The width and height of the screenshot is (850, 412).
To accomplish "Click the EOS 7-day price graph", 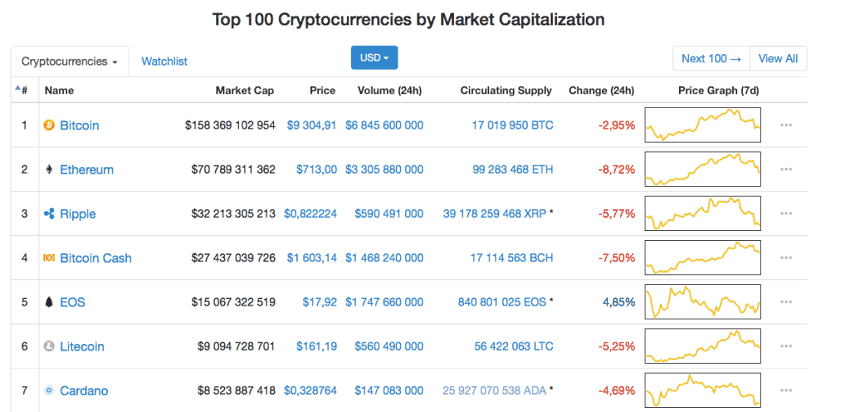I will tap(703, 302).
